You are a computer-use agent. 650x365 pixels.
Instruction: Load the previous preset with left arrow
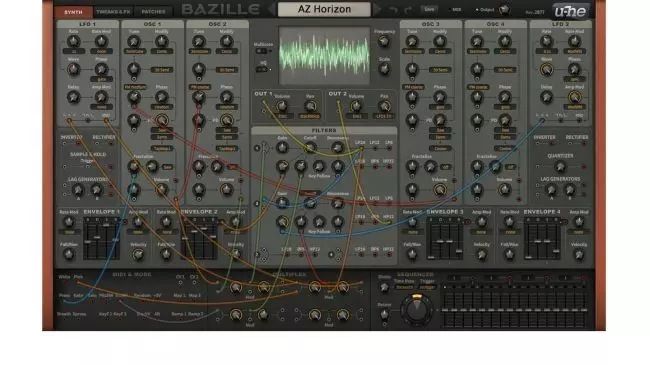(x=272, y=9)
